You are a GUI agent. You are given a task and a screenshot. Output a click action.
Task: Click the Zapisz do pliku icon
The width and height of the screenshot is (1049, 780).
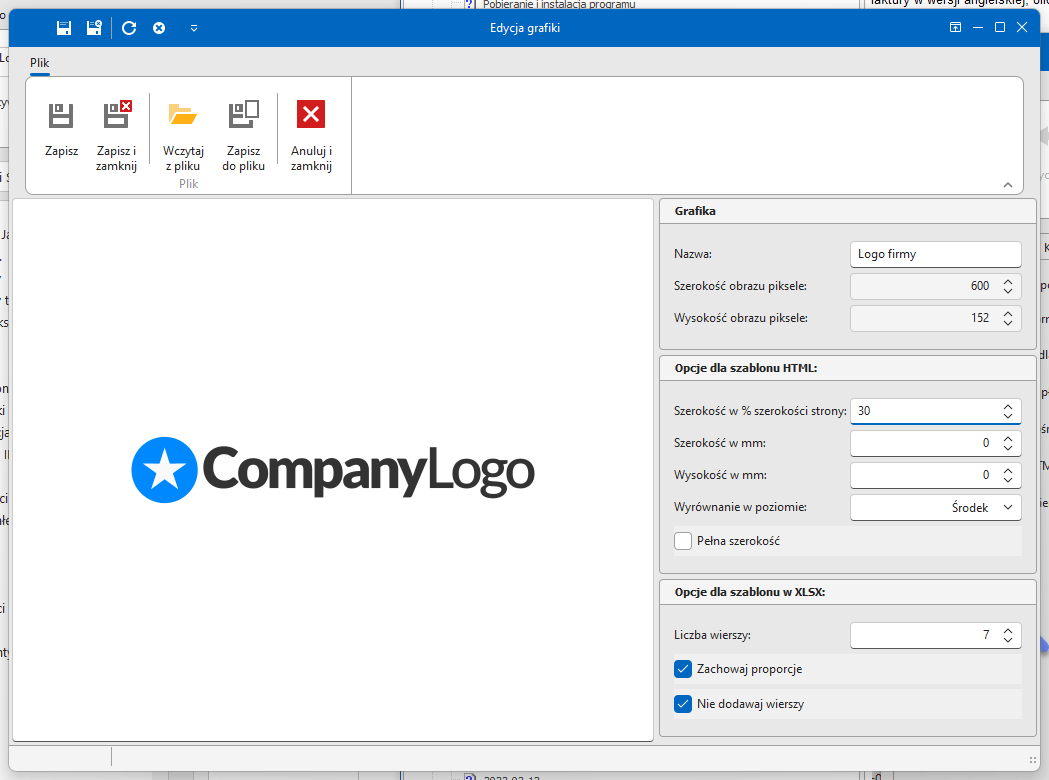point(243,116)
